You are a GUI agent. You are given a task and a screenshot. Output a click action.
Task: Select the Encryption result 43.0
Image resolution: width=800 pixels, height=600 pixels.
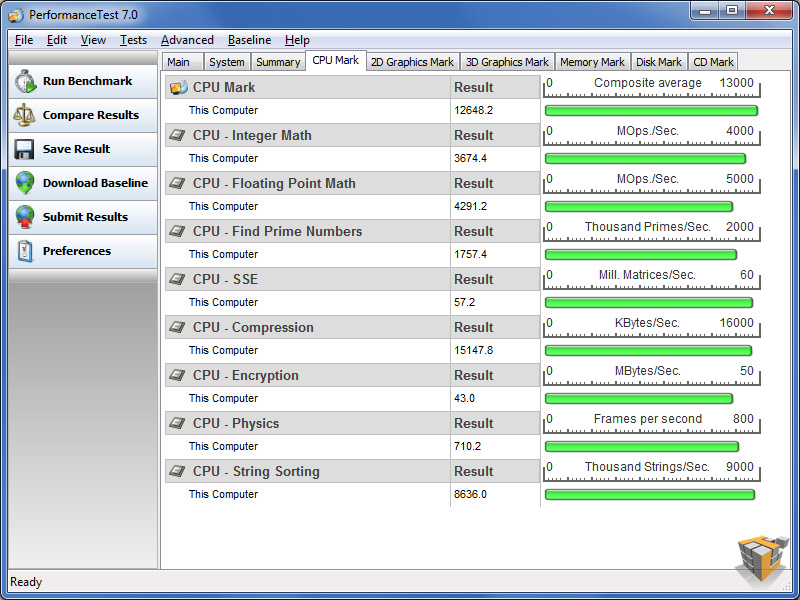click(x=464, y=398)
